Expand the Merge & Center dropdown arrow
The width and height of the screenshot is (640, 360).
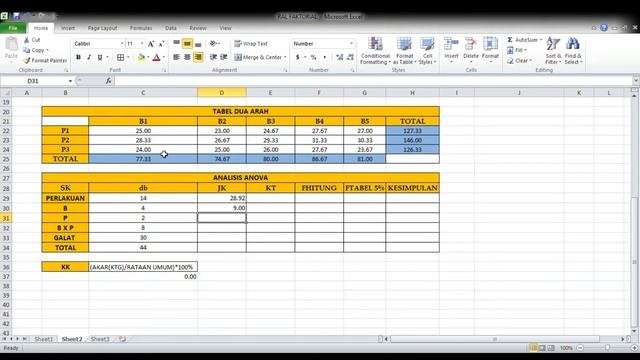point(285,58)
